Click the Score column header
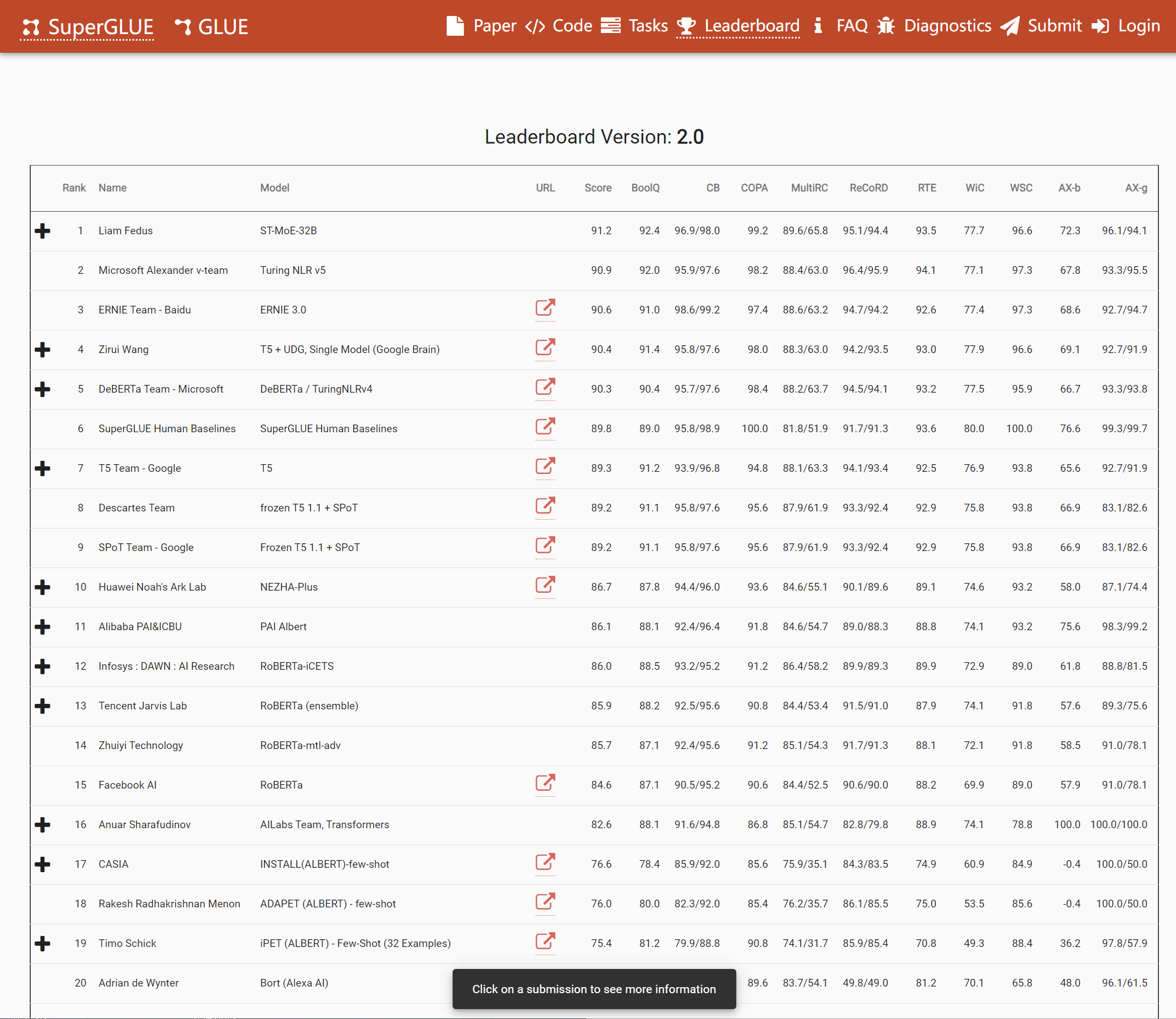 coord(598,188)
